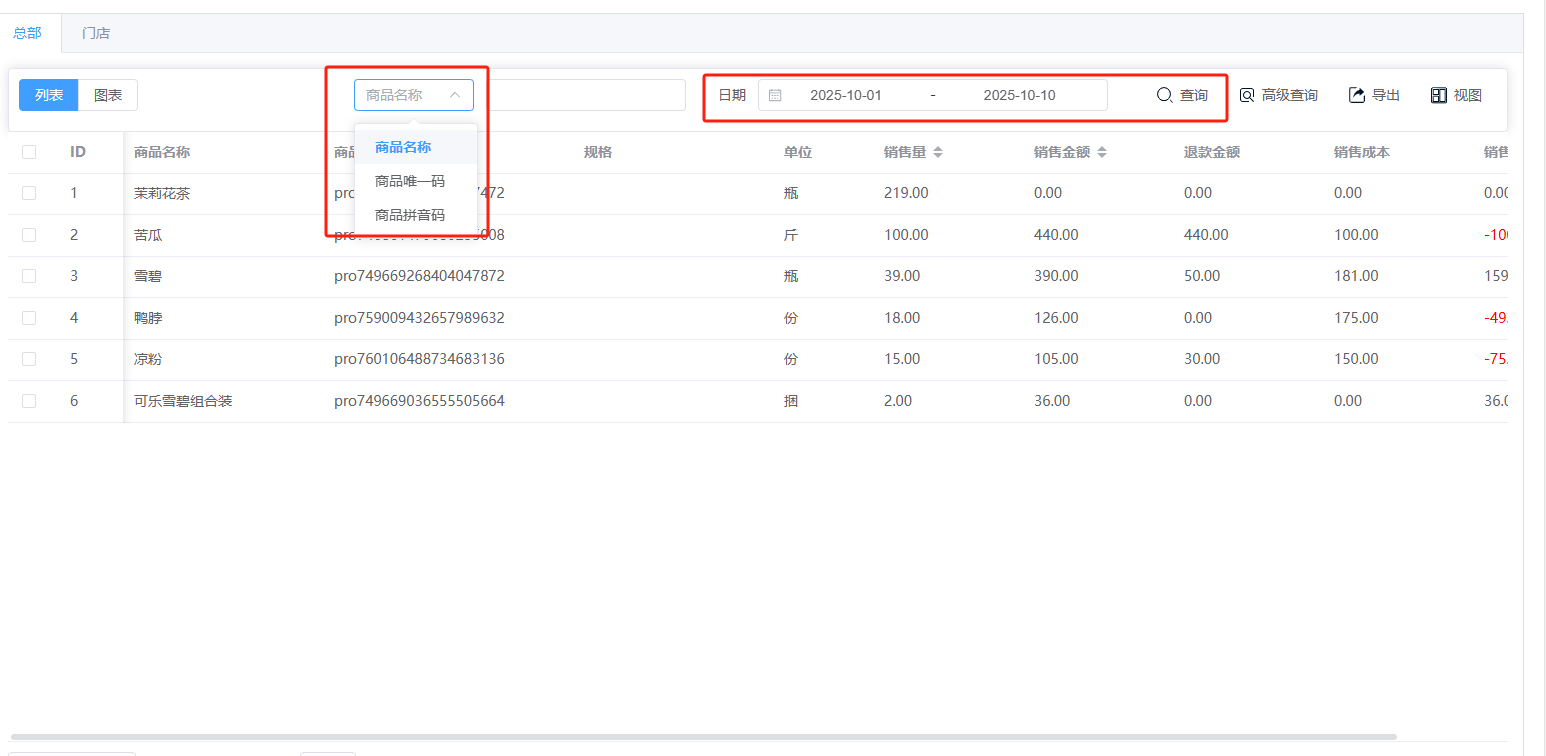Tick the checkbox for 可乐雪碧组合装
Screen dimensions: 1546x756
(x=29, y=401)
